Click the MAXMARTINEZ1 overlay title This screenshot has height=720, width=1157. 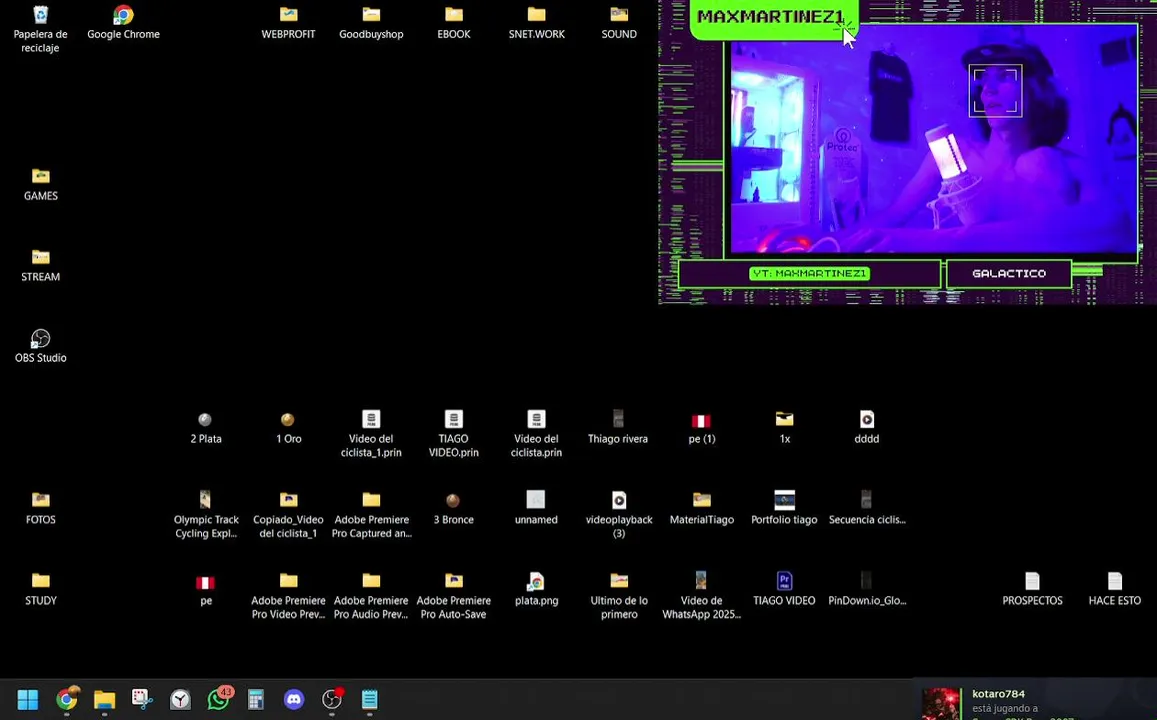[x=770, y=16]
